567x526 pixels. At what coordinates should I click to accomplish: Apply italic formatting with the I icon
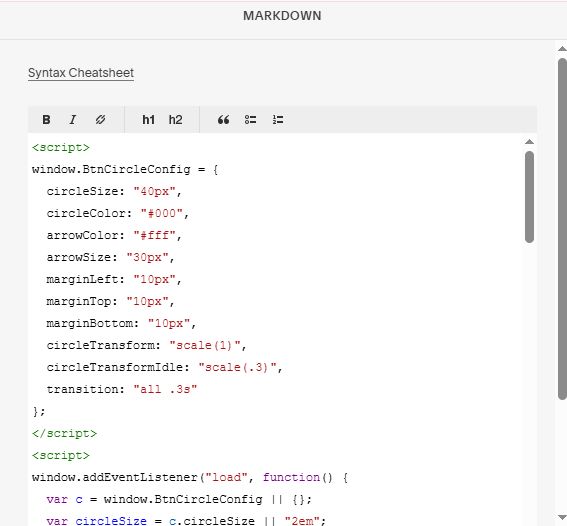point(73,120)
